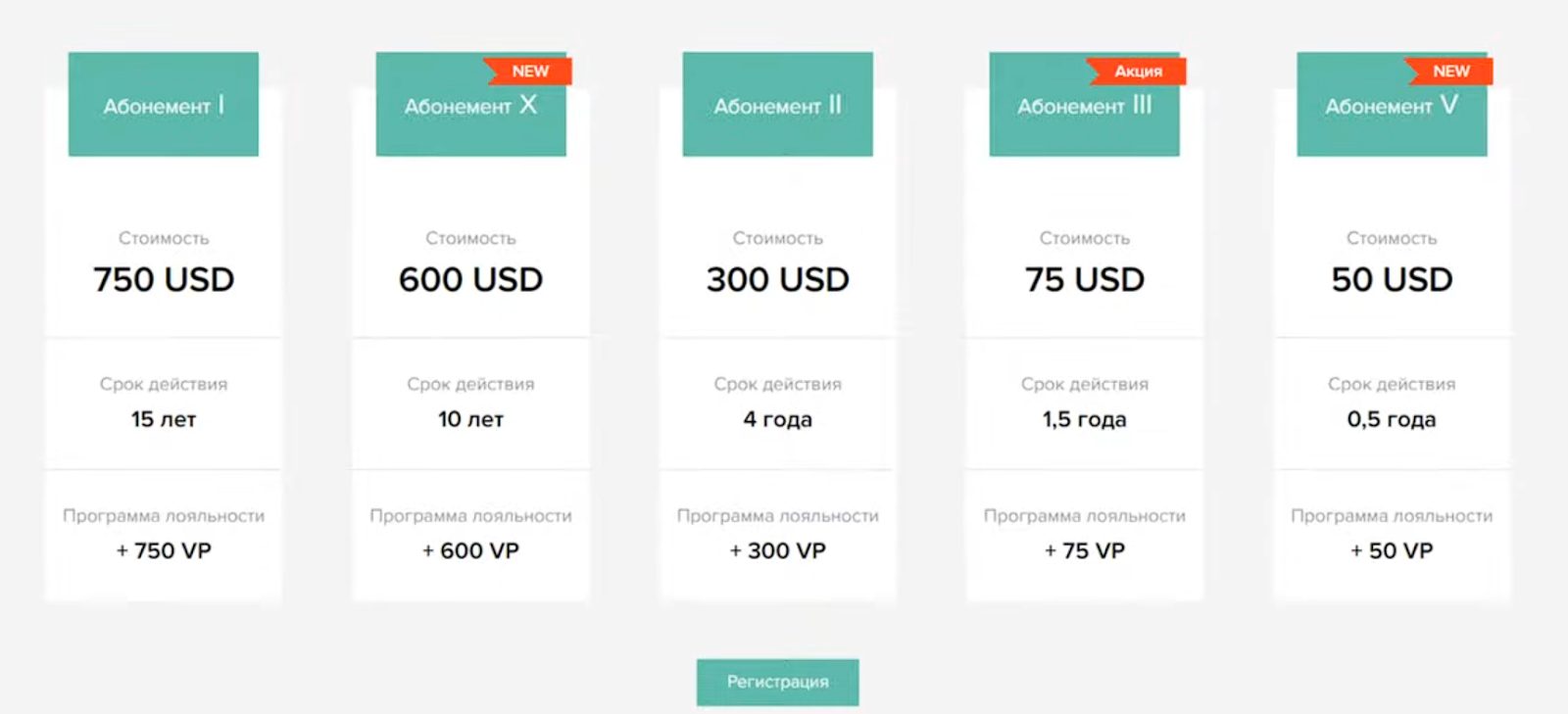Viewport: 1568px width, 714px height.
Task: Click the 600 USD price
Action: [x=470, y=280]
